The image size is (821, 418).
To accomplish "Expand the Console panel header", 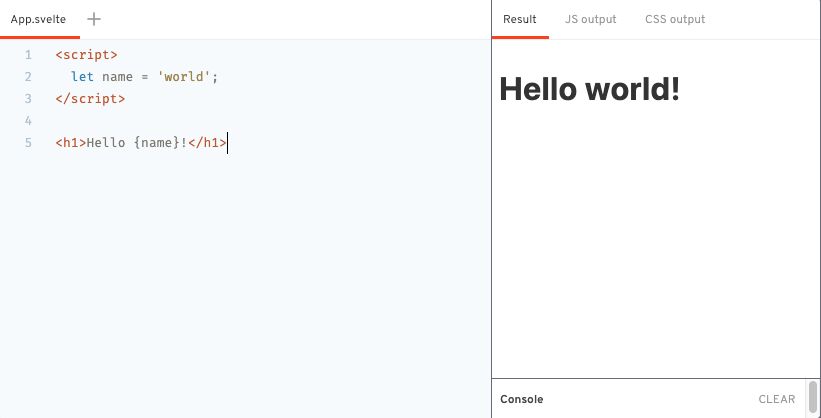I will (x=522, y=399).
